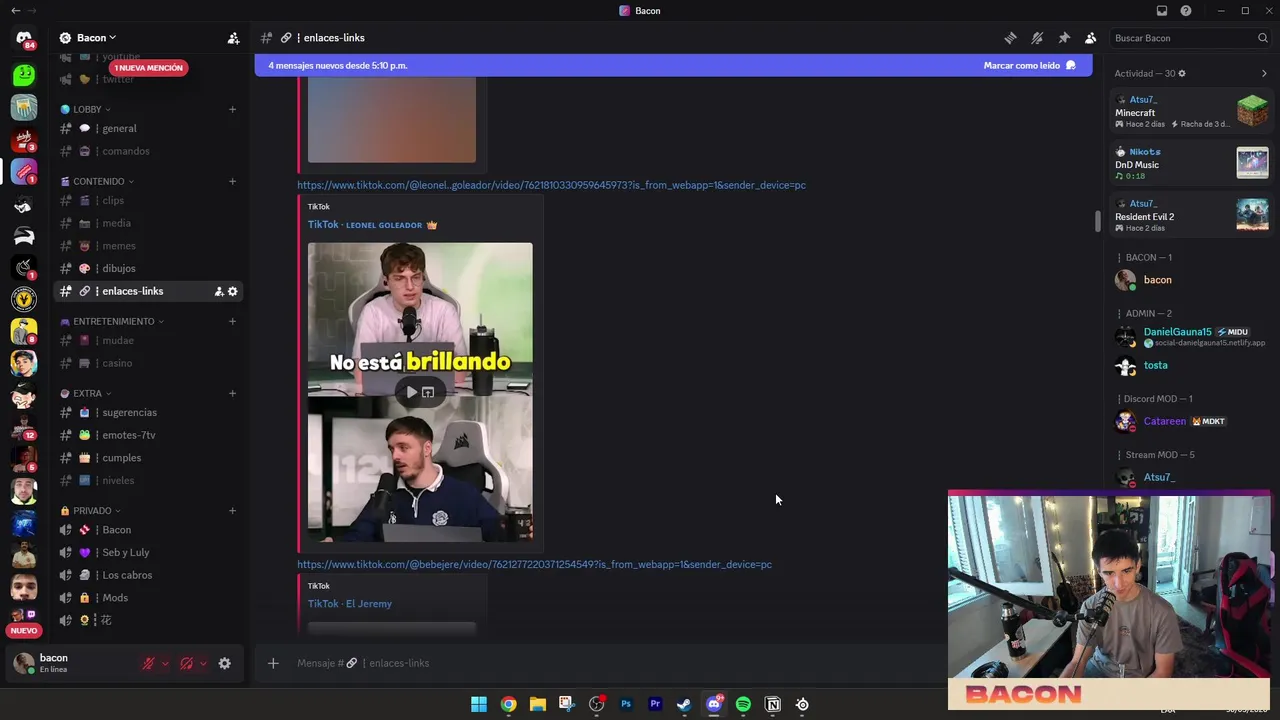Image resolution: width=1280 pixels, height=720 pixels.
Task: Add channel to PRIVADO category
Action: point(232,510)
